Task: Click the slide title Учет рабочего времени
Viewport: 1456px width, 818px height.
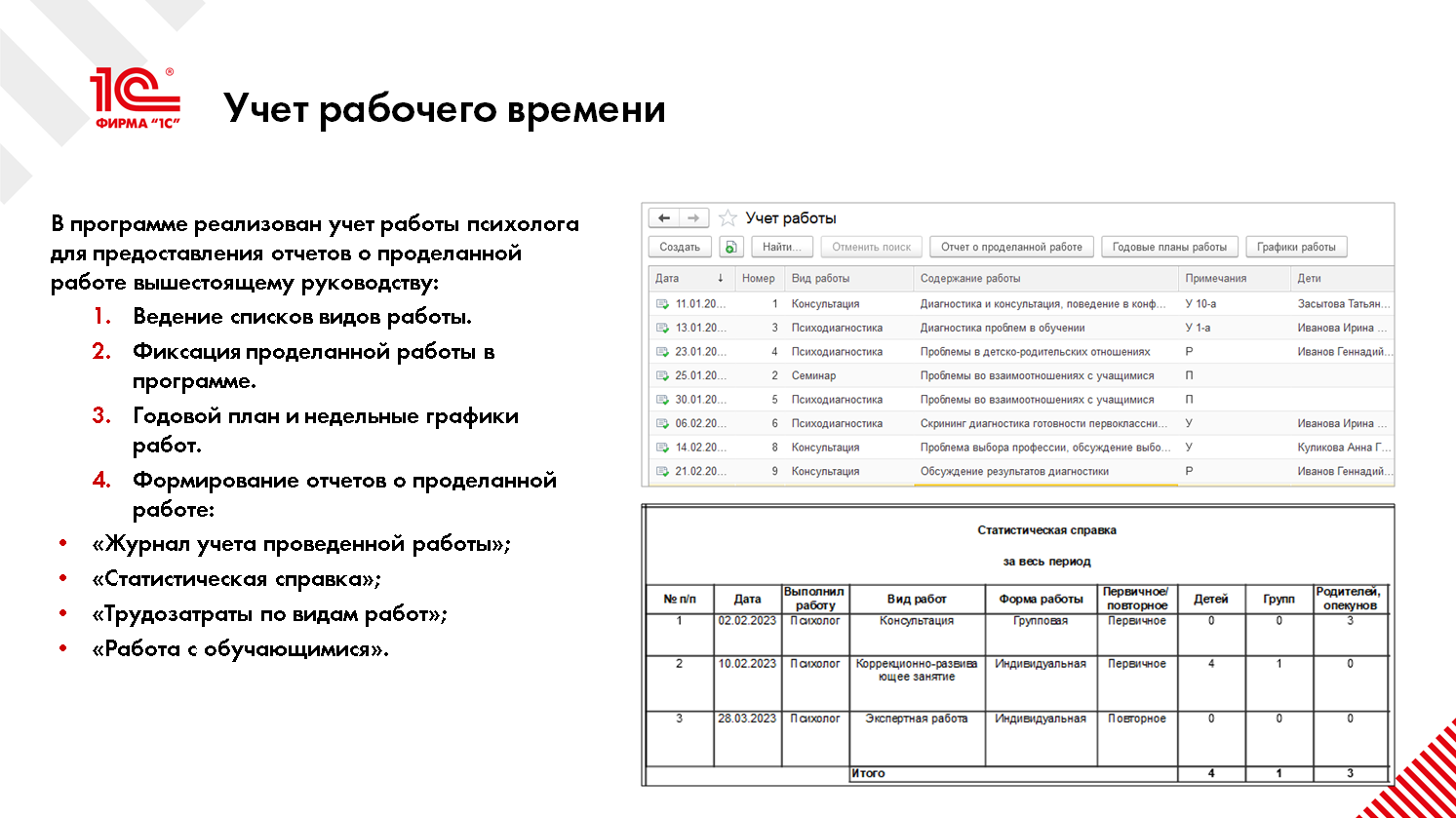Action: (445, 108)
